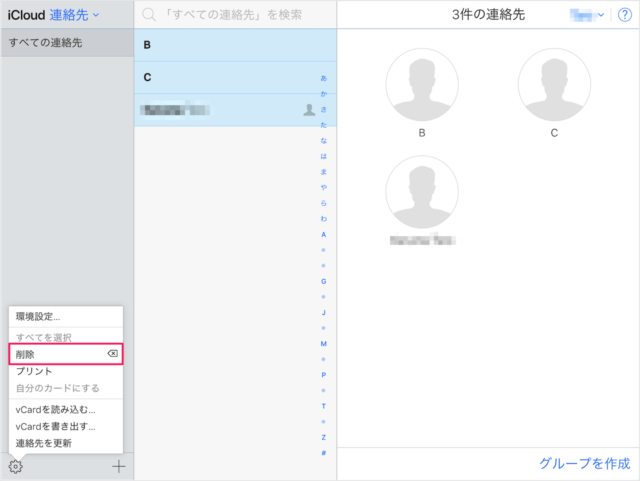Click the グループを作成 link

[584, 464]
